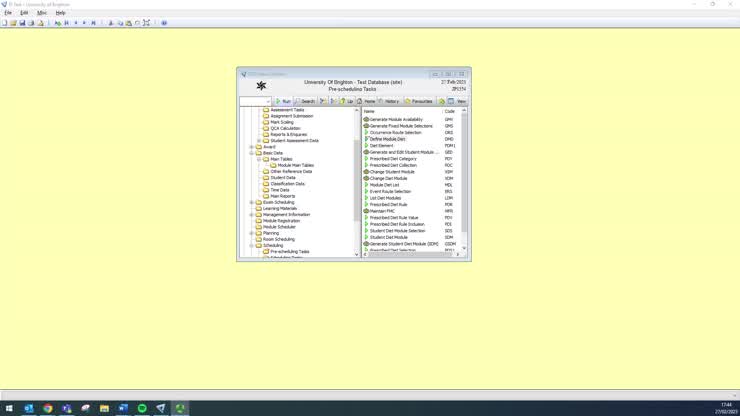Click the Favourites button

tap(419, 101)
